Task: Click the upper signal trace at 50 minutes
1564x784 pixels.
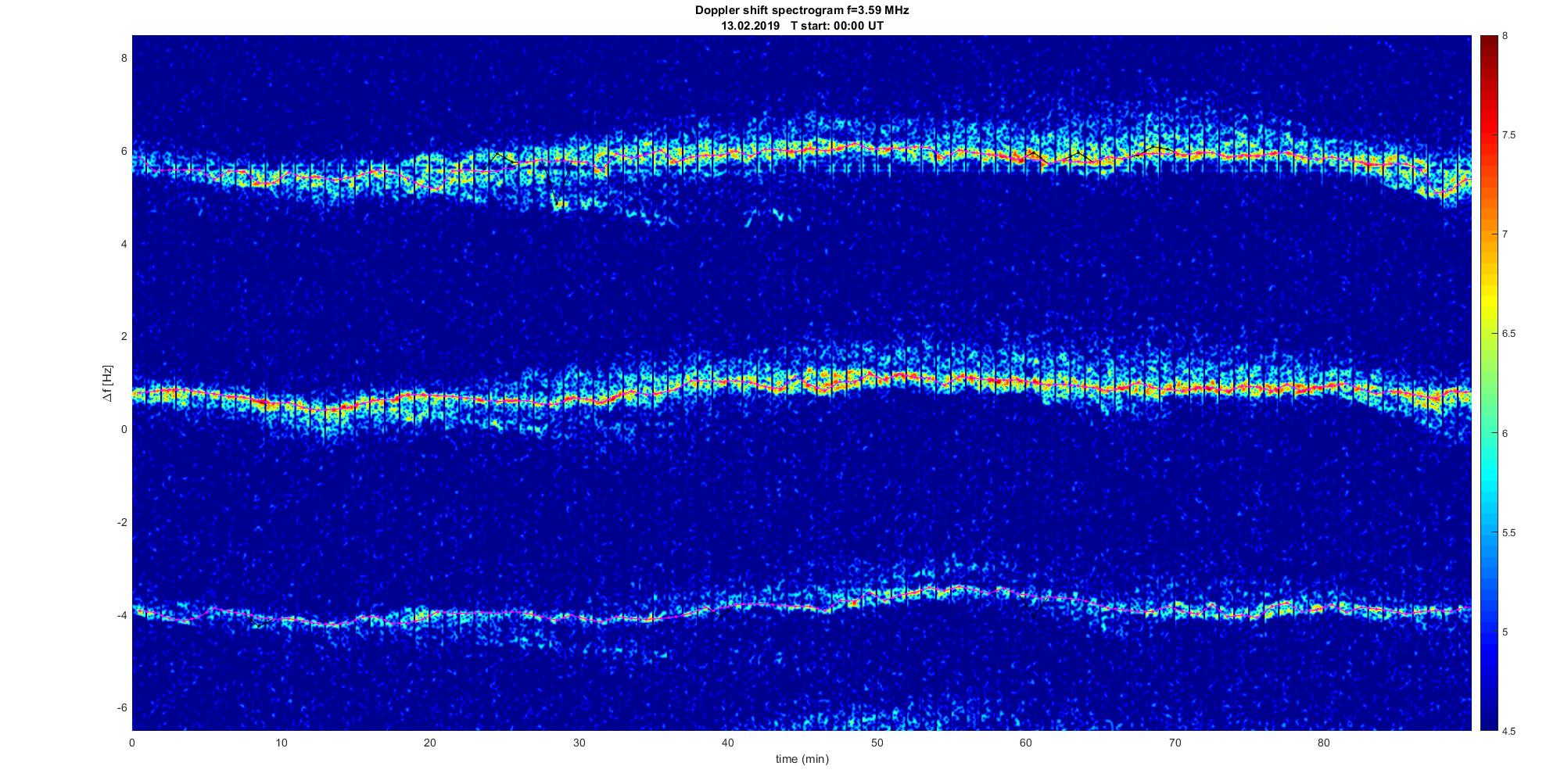Action: click(x=877, y=148)
